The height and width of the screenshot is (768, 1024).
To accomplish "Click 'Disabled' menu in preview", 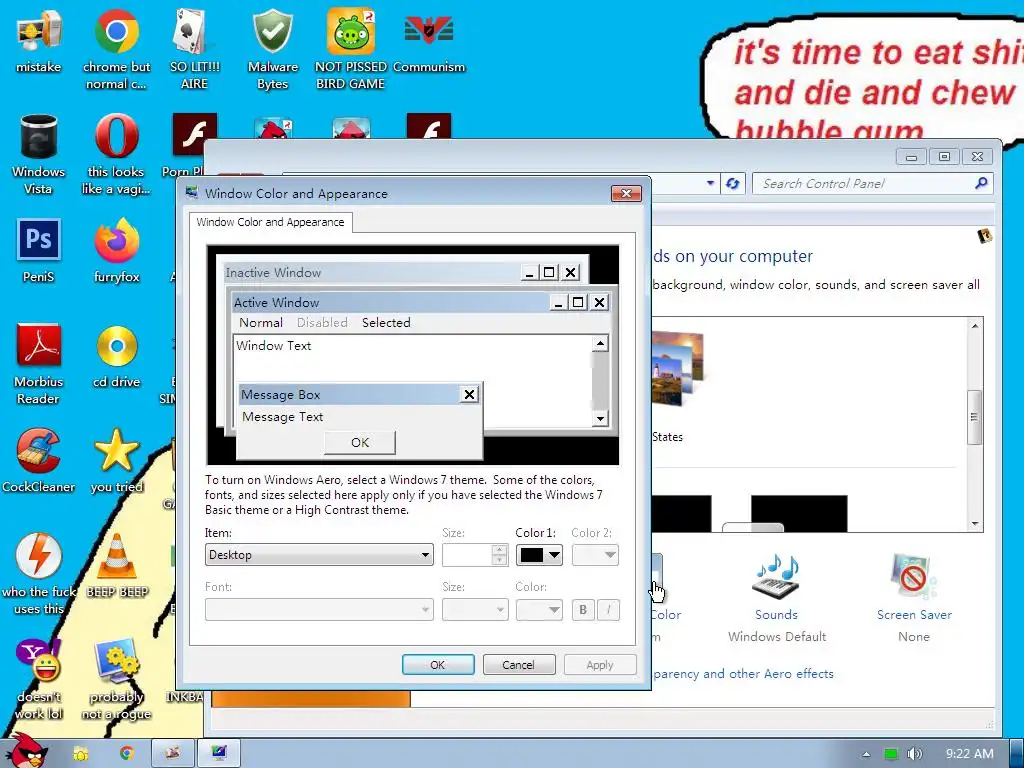I will (322, 323).
